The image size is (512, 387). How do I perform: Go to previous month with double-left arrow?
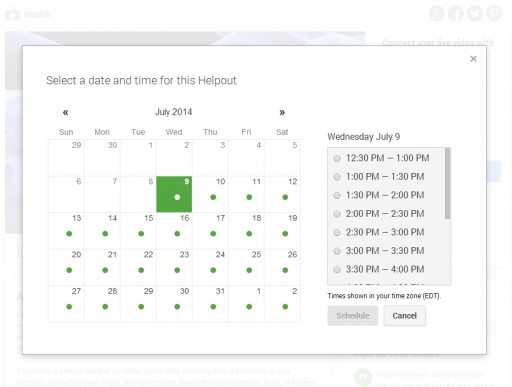[65, 112]
